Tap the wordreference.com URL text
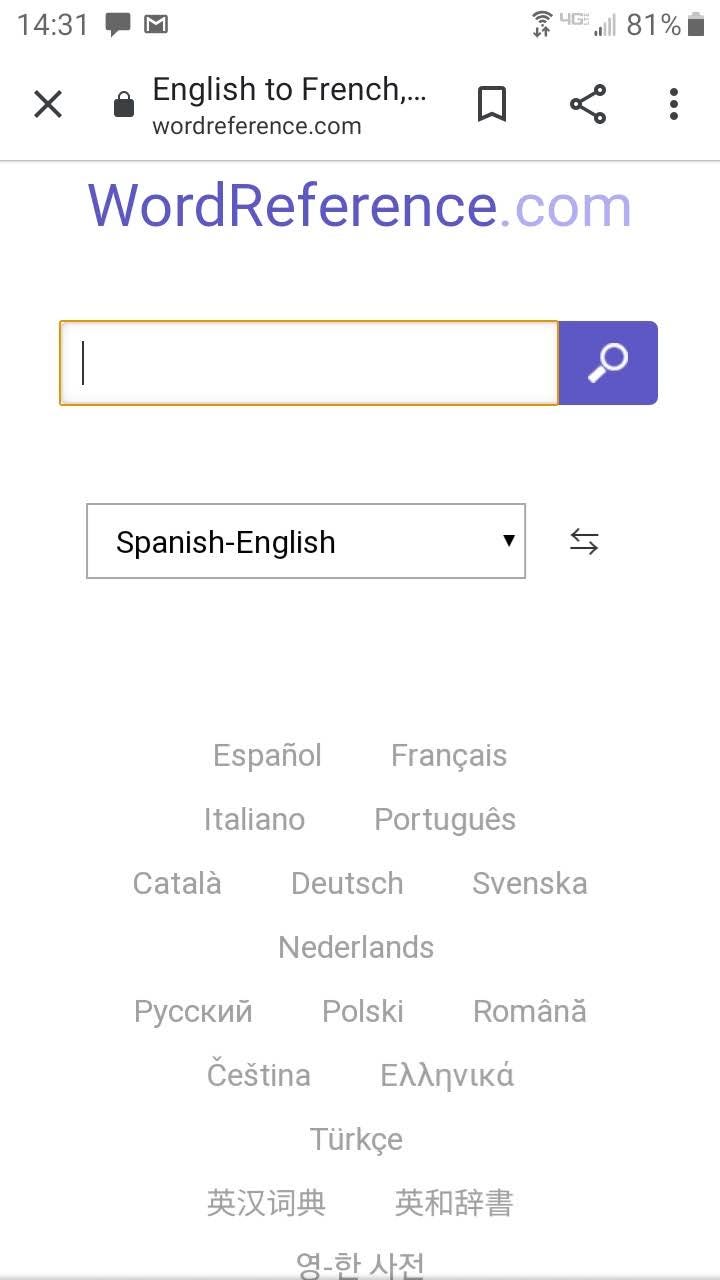The image size is (720, 1280). pyautogui.click(x=257, y=127)
